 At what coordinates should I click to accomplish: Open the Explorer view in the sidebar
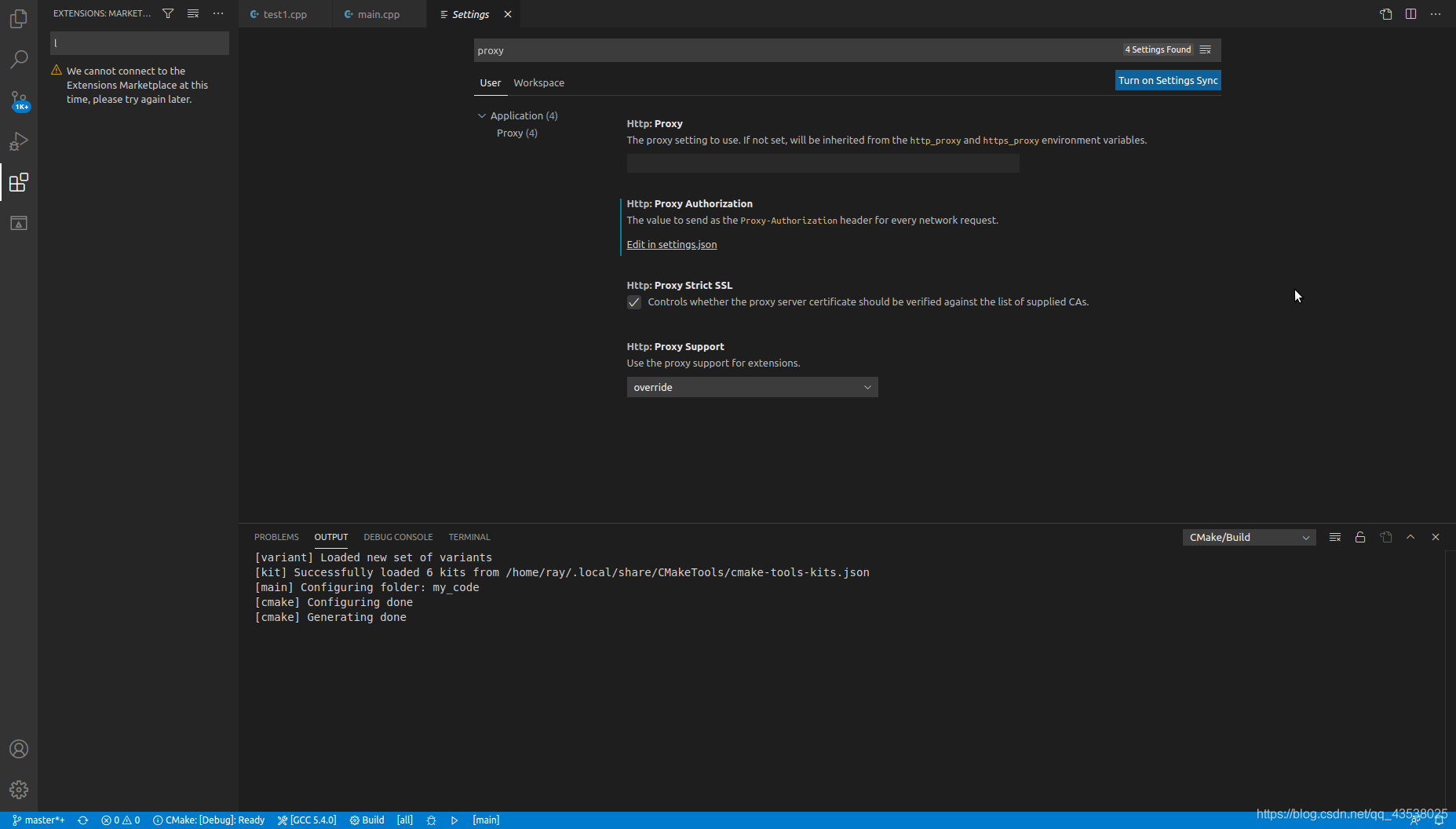coord(19,19)
